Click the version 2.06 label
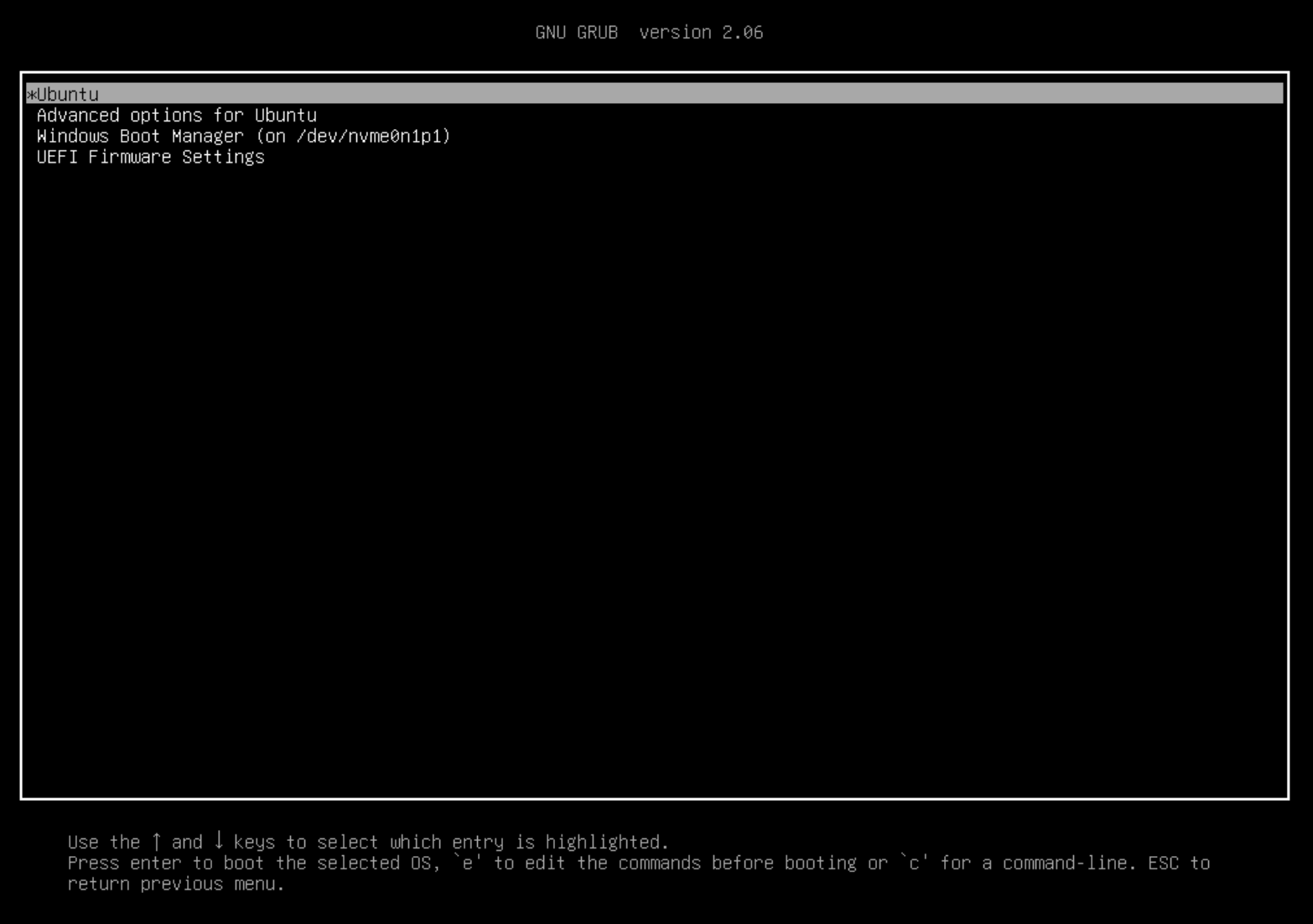 701,32
